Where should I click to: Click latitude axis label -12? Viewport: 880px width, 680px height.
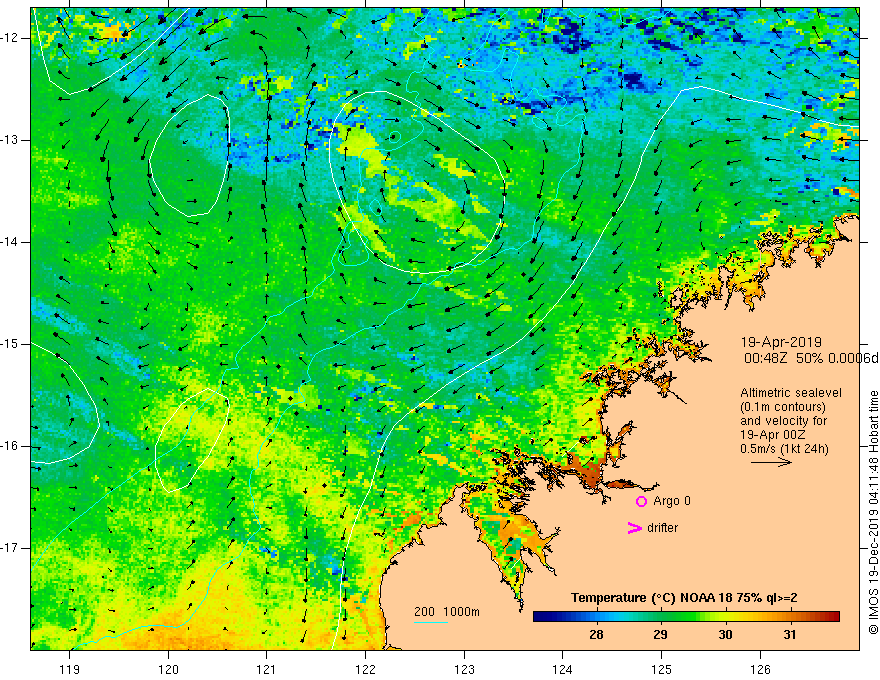click(11, 38)
